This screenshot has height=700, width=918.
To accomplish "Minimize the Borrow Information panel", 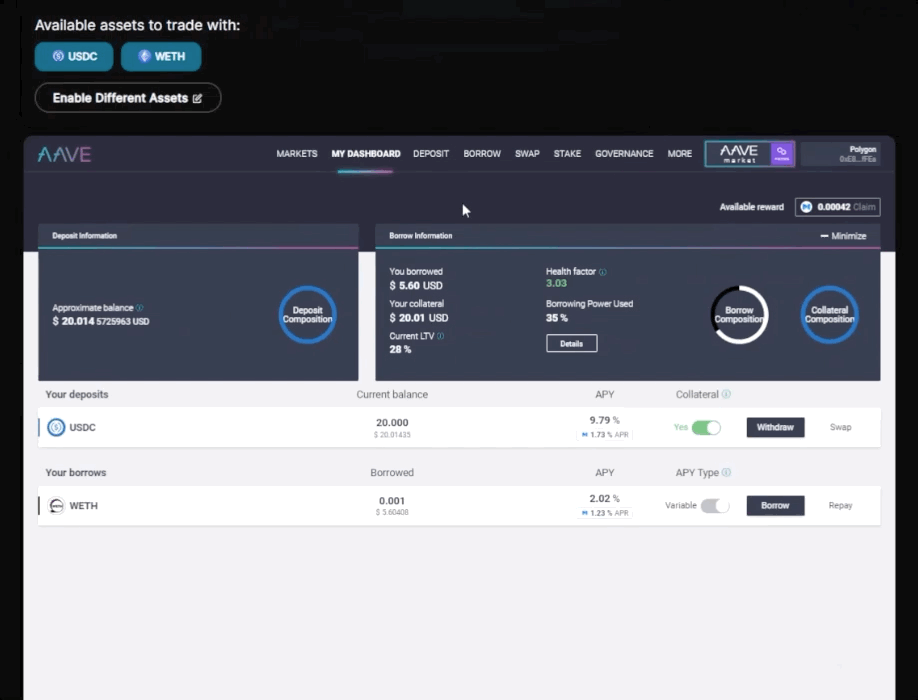I will coord(843,236).
